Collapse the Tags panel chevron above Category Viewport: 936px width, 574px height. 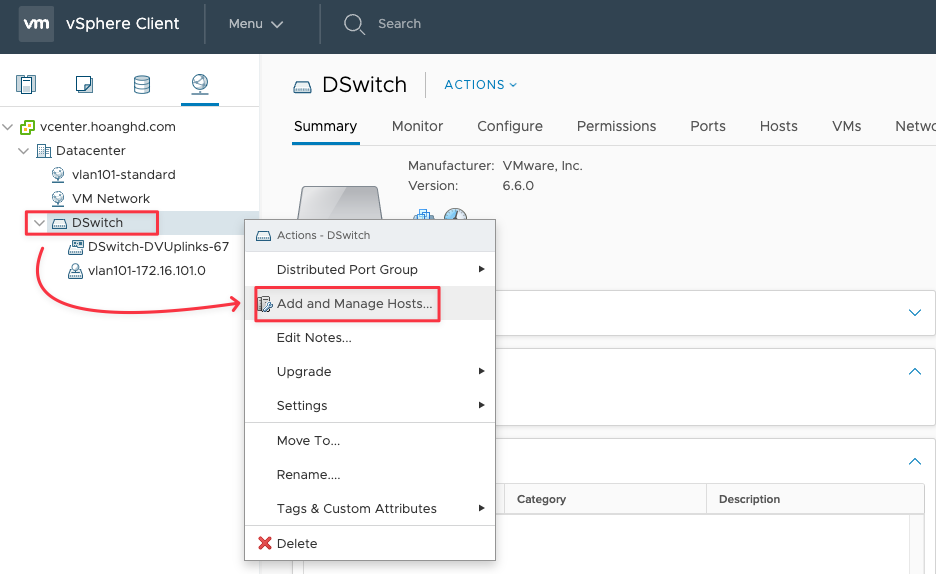click(915, 461)
